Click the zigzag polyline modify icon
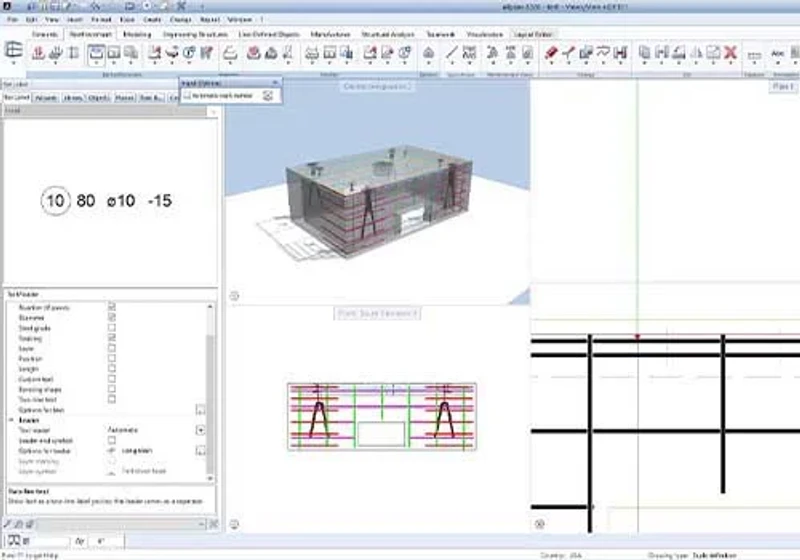This screenshot has height=560, width=800. (x=604, y=52)
